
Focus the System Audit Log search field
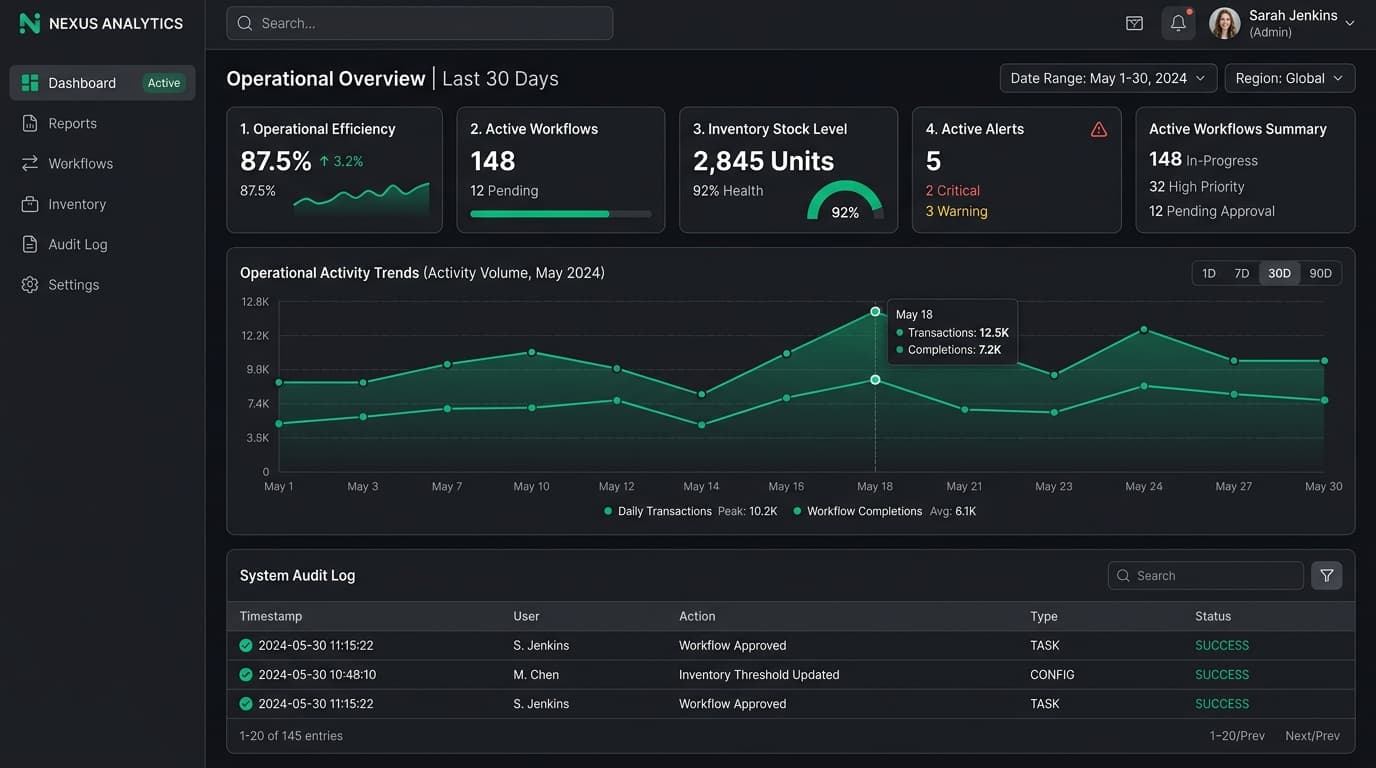[x=1206, y=575]
